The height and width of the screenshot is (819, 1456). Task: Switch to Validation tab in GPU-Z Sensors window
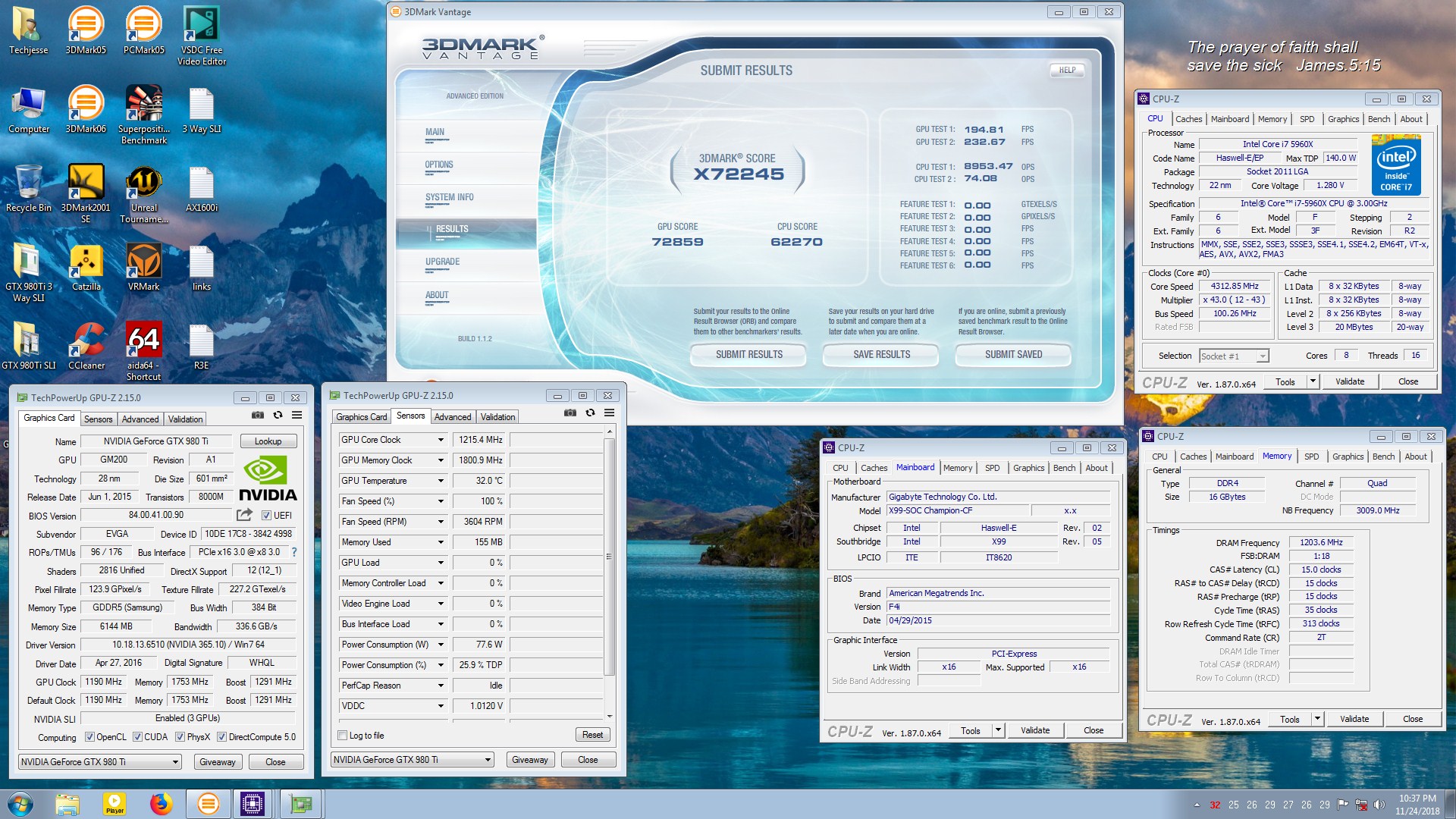[497, 417]
